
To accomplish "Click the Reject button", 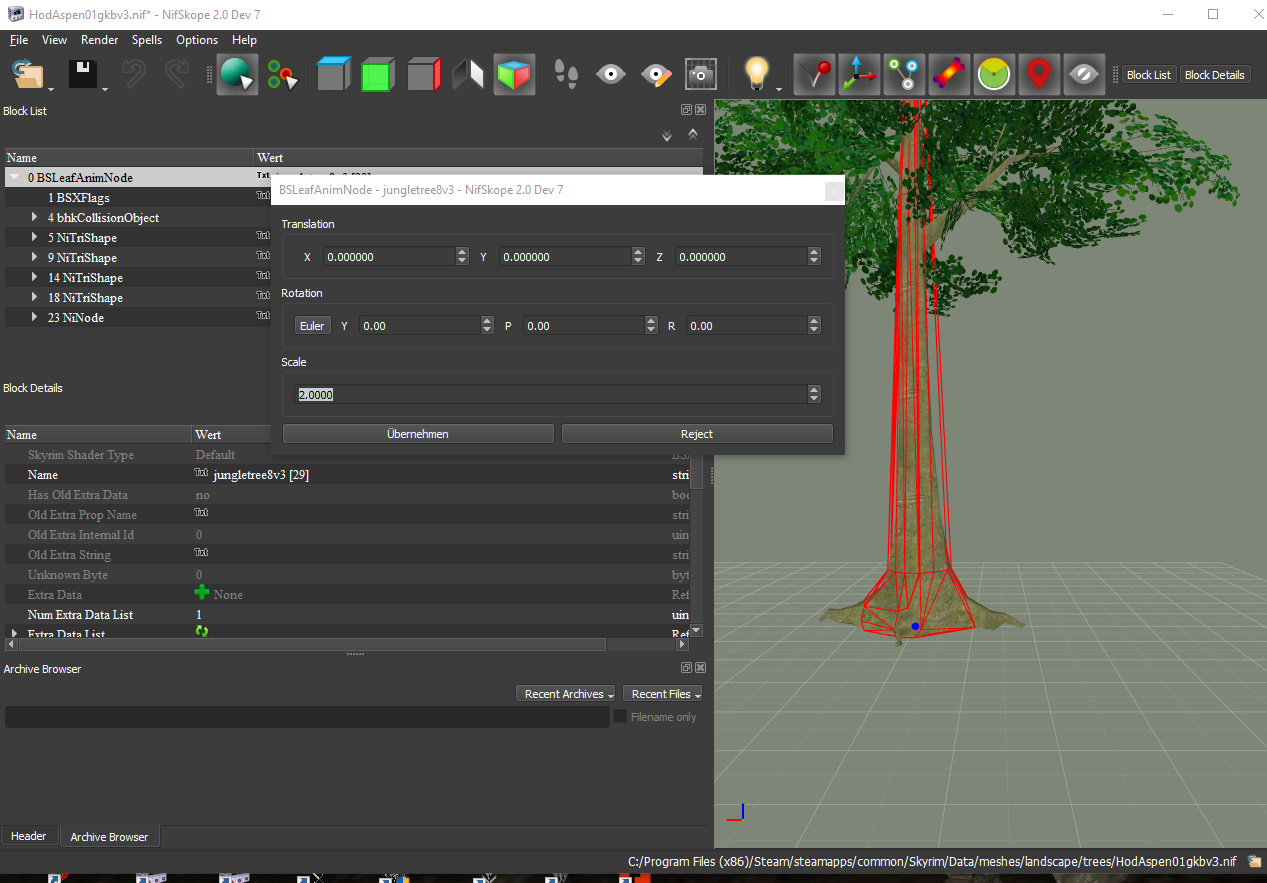I will coord(697,434).
